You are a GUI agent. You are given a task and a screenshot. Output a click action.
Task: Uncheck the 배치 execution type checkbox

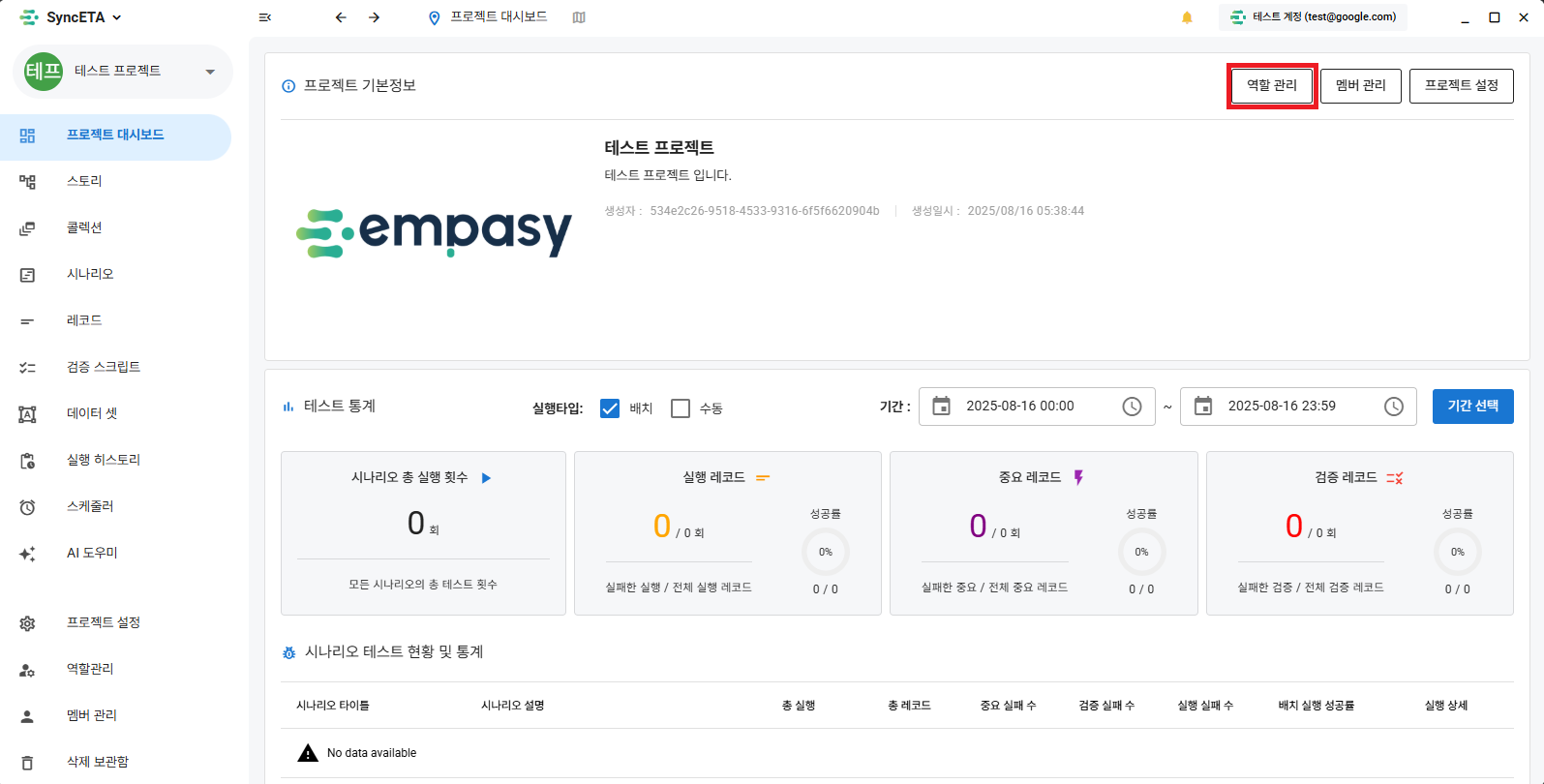click(x=610, y=408)
